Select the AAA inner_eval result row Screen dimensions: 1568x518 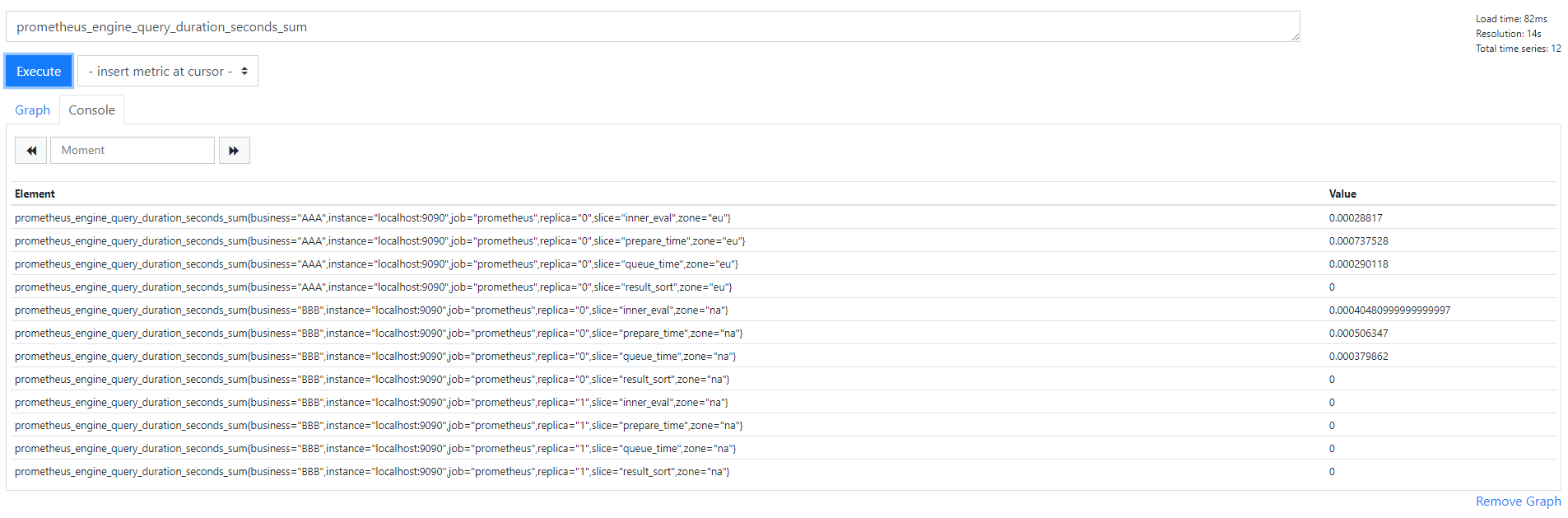pos(372,218)
